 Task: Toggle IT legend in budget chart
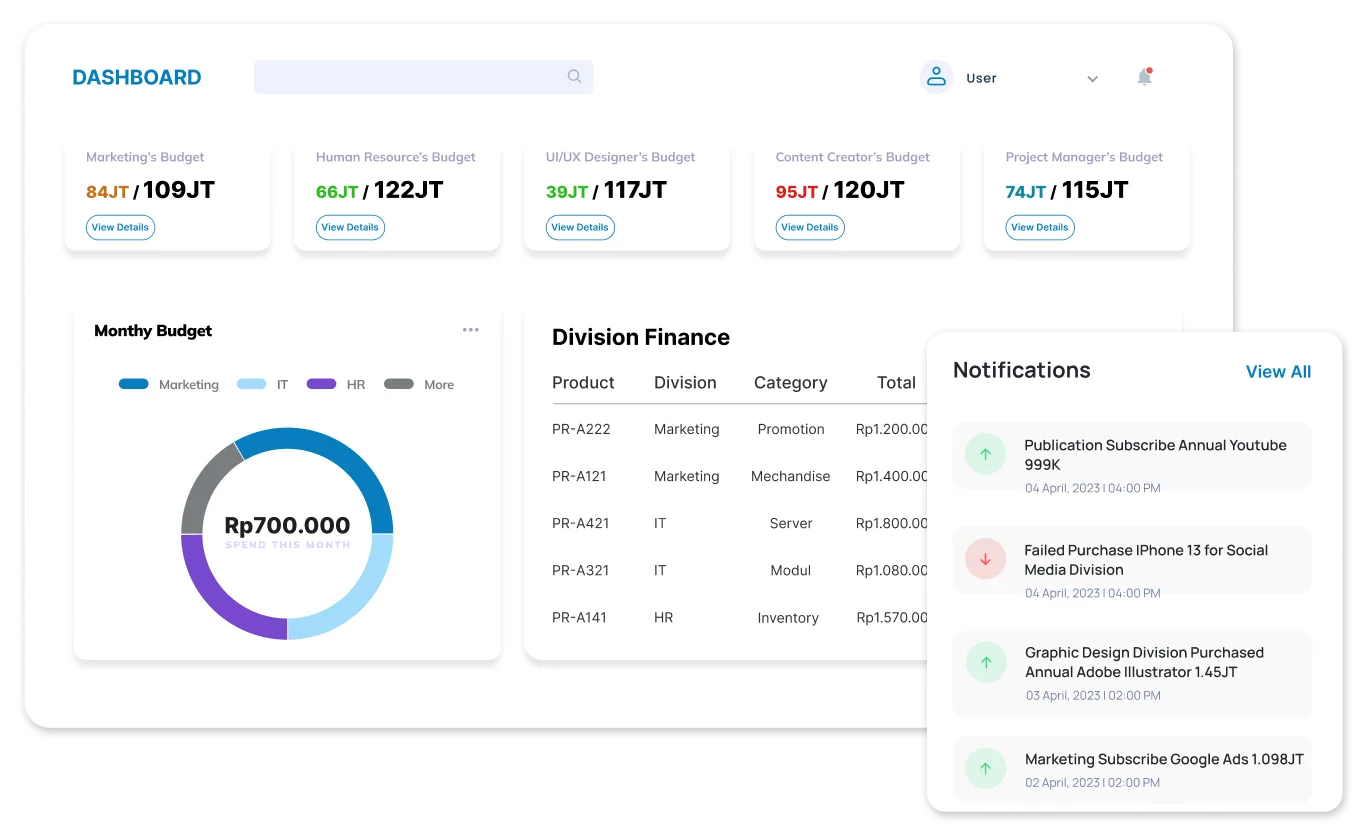[x=263, y=384]
